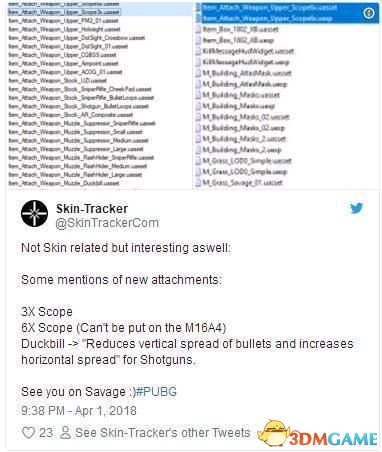Image resolution: width=382 pixels, height=452 pixels.
Task: Click the 3DMGAME chick mascot logo
Action: coord(274,433)
